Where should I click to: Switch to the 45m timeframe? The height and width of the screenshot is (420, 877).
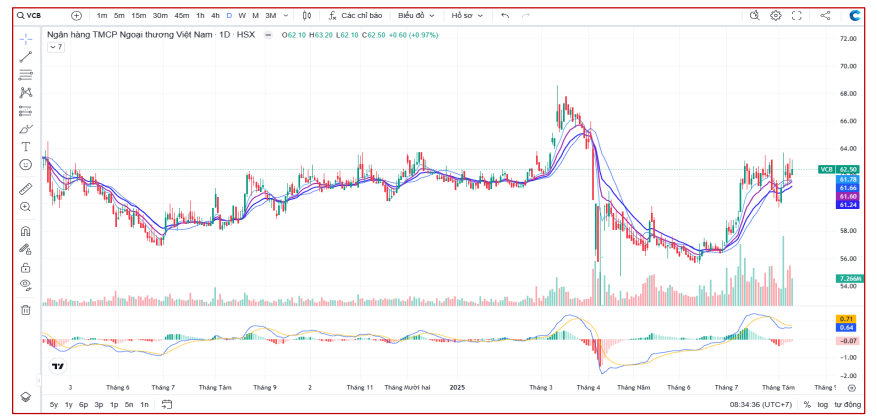pos(182,16)
